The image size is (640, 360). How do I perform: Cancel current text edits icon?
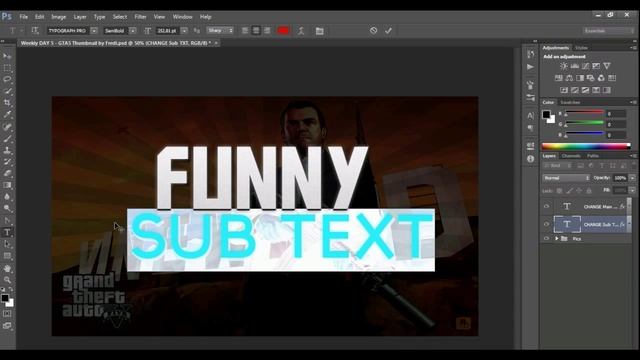coord(373,31)
